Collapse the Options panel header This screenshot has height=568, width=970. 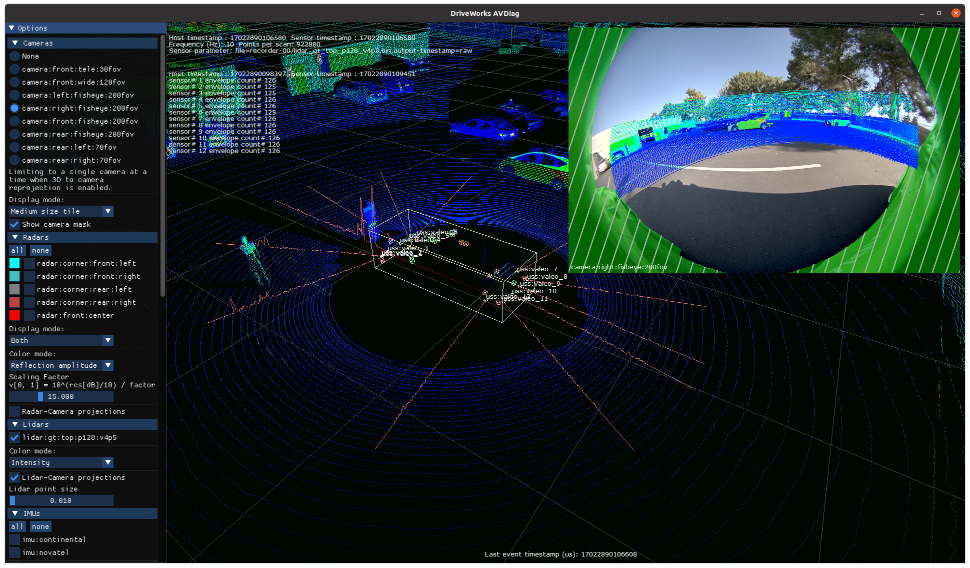pyautogui.click(x=12, y=28)
